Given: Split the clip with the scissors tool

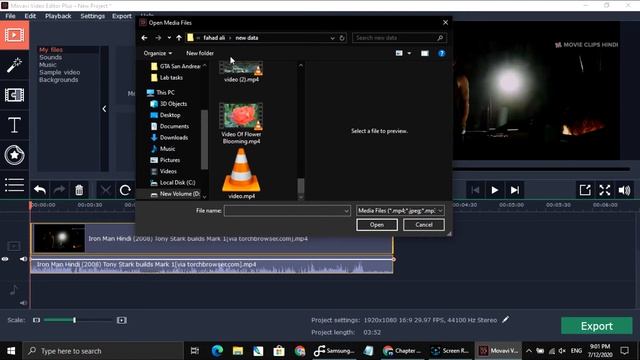Looking at the screenshot, I should 105,190.
